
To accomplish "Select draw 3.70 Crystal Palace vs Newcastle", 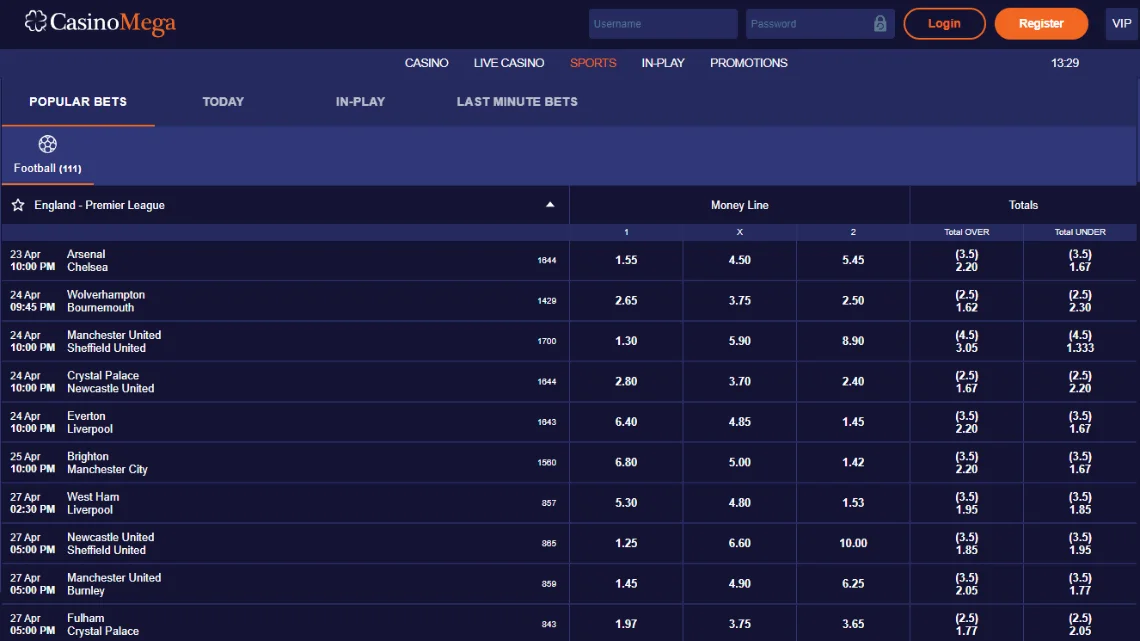I will pos(739,382).
